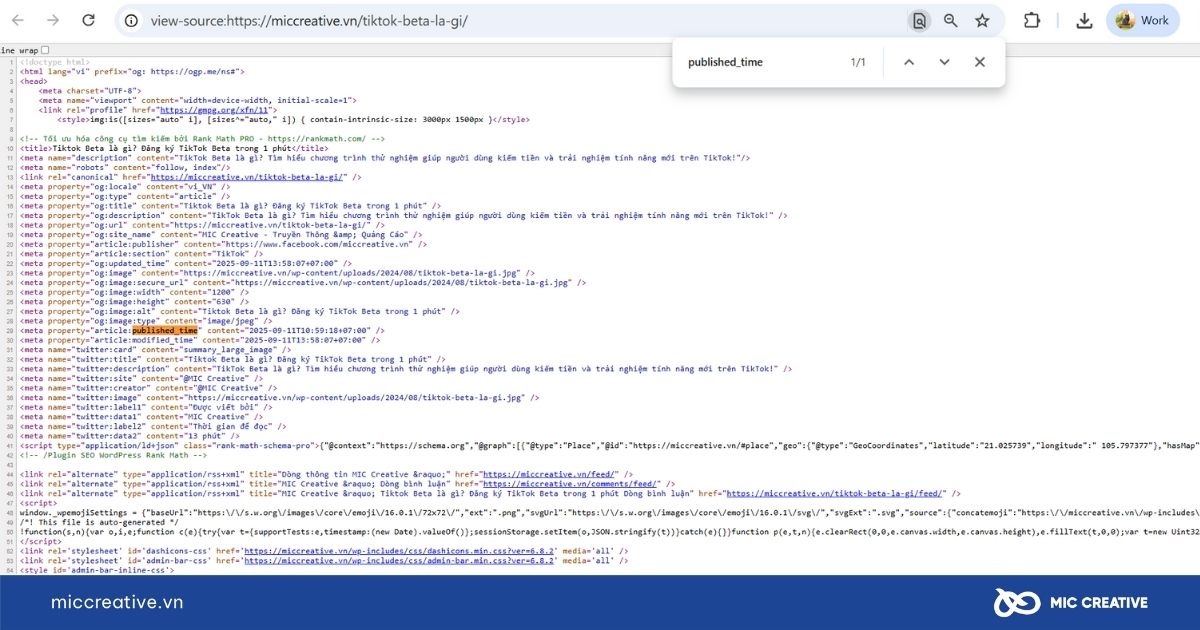Go forward to next page
This screenshot has height=630, width=1200.
coord(53,20)
